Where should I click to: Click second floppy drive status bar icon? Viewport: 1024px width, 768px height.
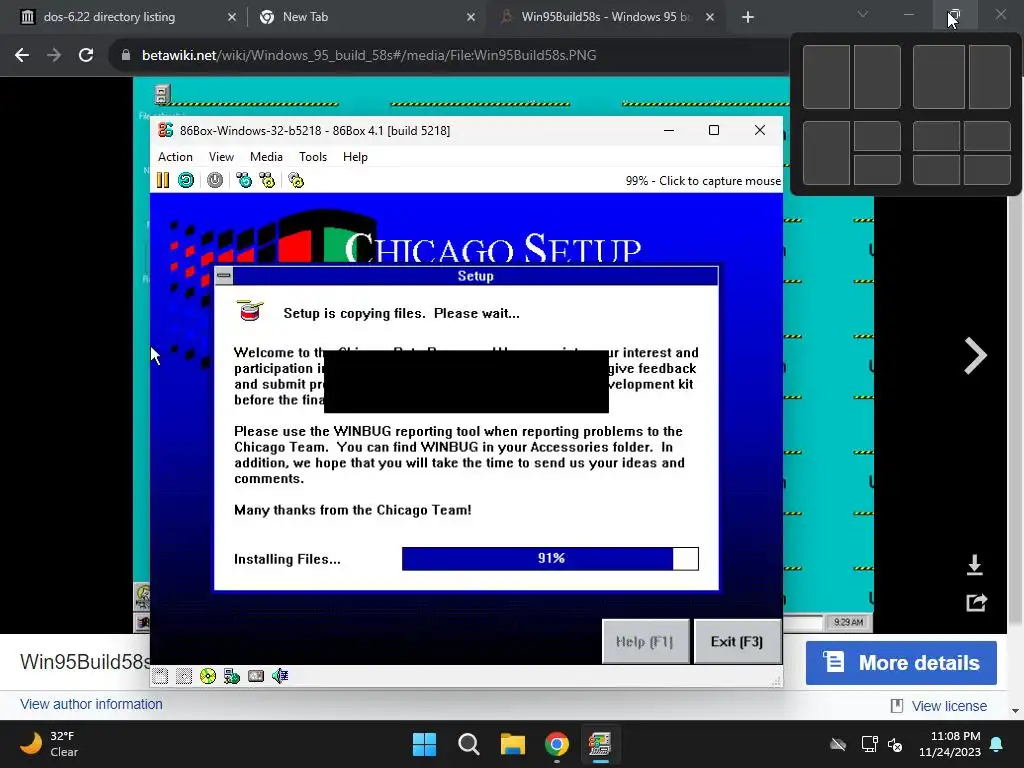click(x=184, y=676)
